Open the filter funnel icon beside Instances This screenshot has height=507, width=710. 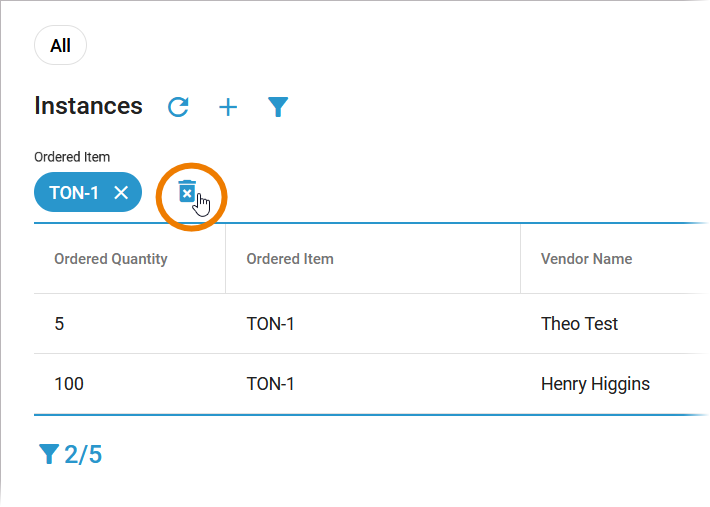click(278, 107)
